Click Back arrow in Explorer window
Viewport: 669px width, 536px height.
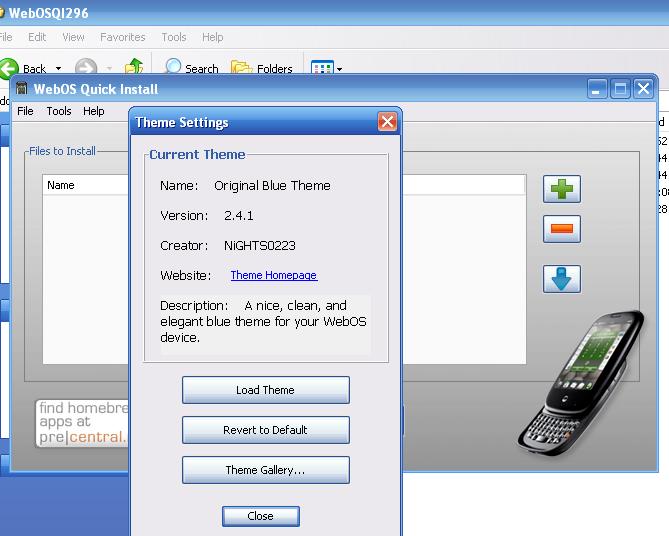pyautogui.click(x=9, y=68)
